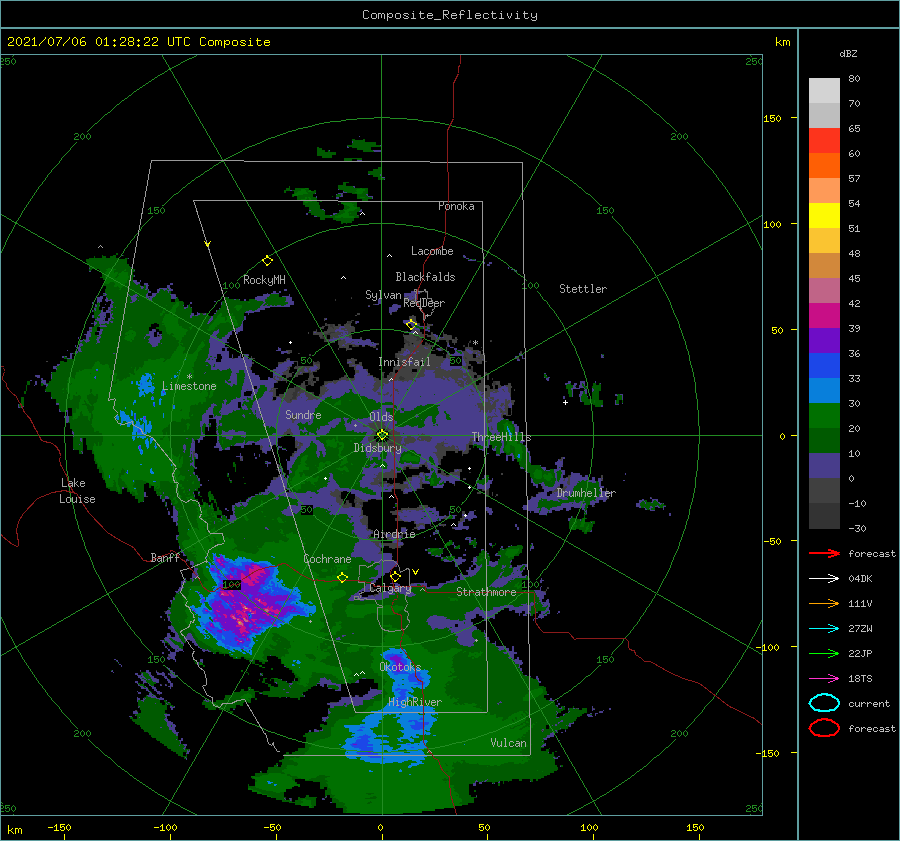The height and width of the screenshot is (841, 900).
Task: Click the Lake Louise label
Action: (x=77, y=491)
